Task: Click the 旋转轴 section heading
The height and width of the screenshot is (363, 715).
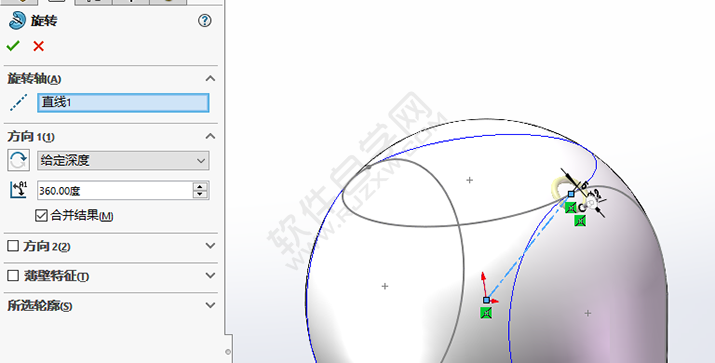Action: (x=34, y=79)
